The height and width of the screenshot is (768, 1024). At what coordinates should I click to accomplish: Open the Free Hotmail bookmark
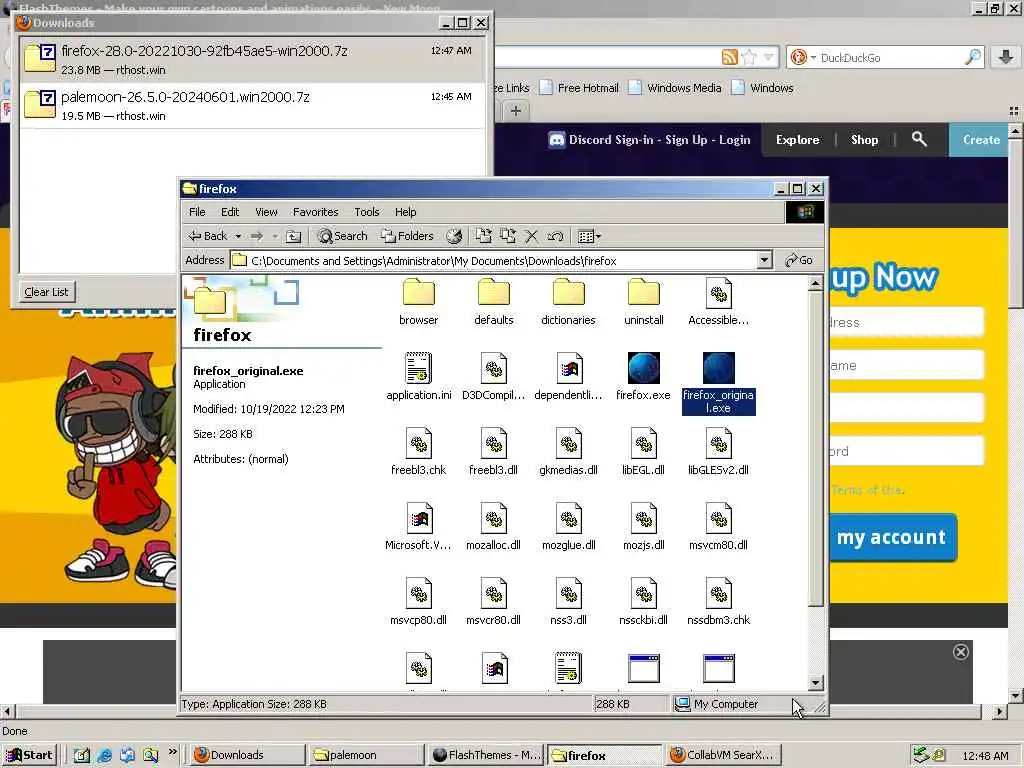coord(579,88)
